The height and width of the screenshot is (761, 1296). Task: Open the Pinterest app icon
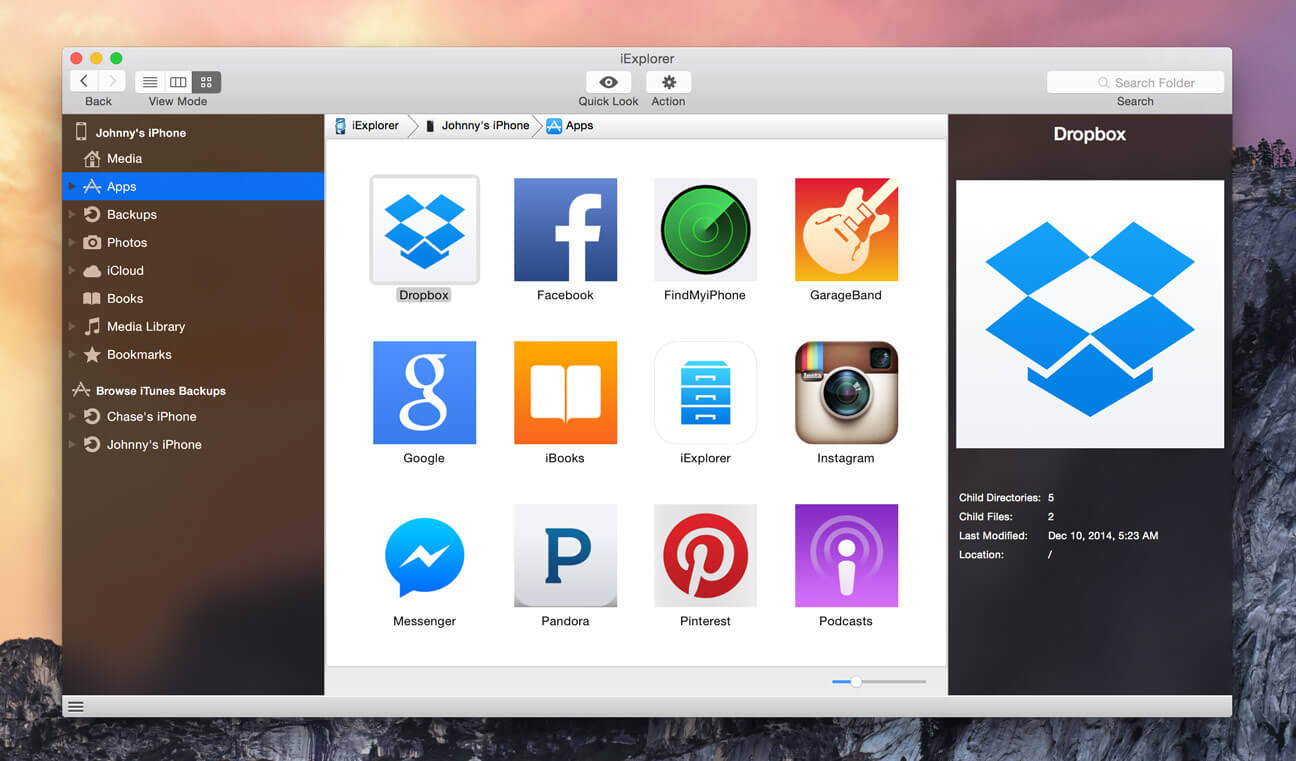(705, 556)
